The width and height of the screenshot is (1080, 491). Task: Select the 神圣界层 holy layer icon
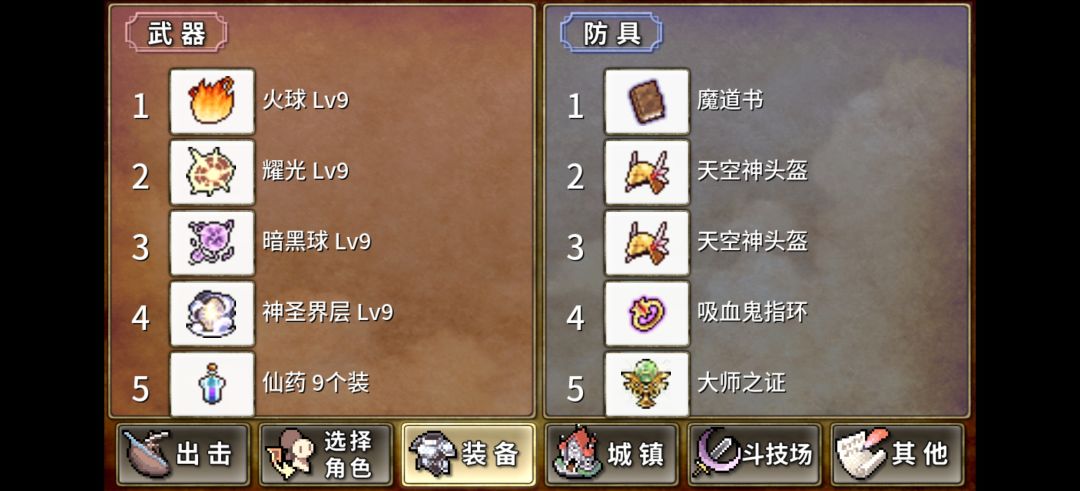[212, 313]
